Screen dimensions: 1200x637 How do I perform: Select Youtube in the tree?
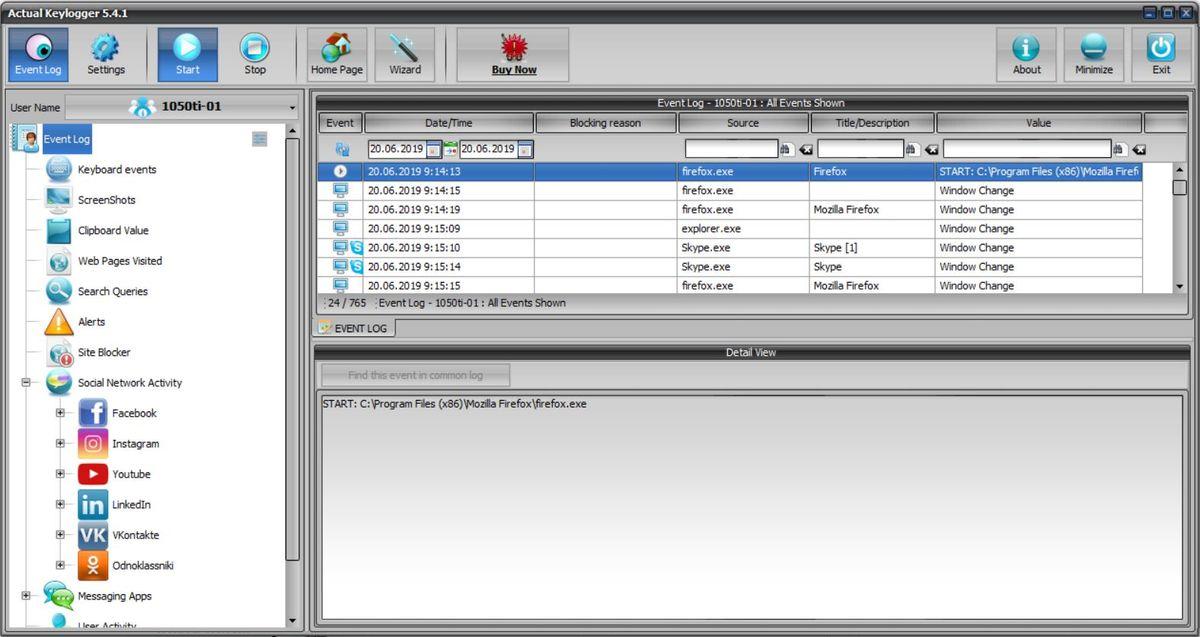[x=131, y=475]
